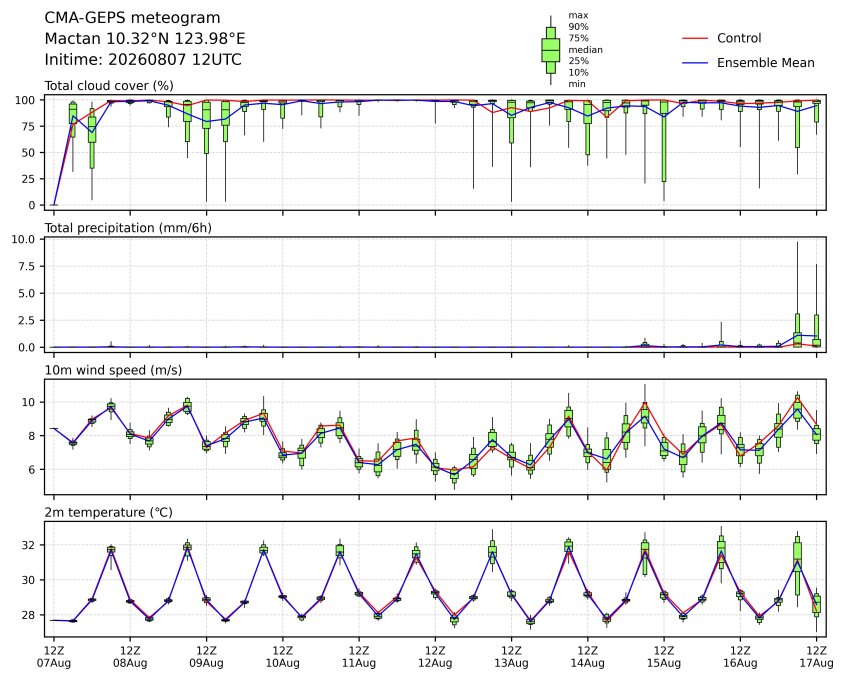Image resolution: width=845 pixels, height=680 pixels.
Task: Click the '12Z 15Aug' x-axis label
Action: click(x=664, y=657)
